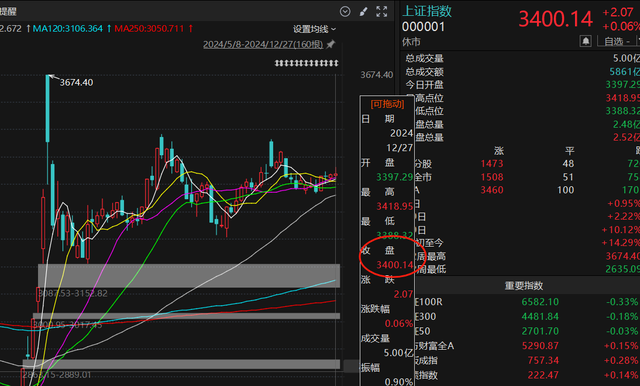This screenshot has height=386, width=640.
Task: Click the 3674.40 peak price annotation
Action: [x=76, y=82]
